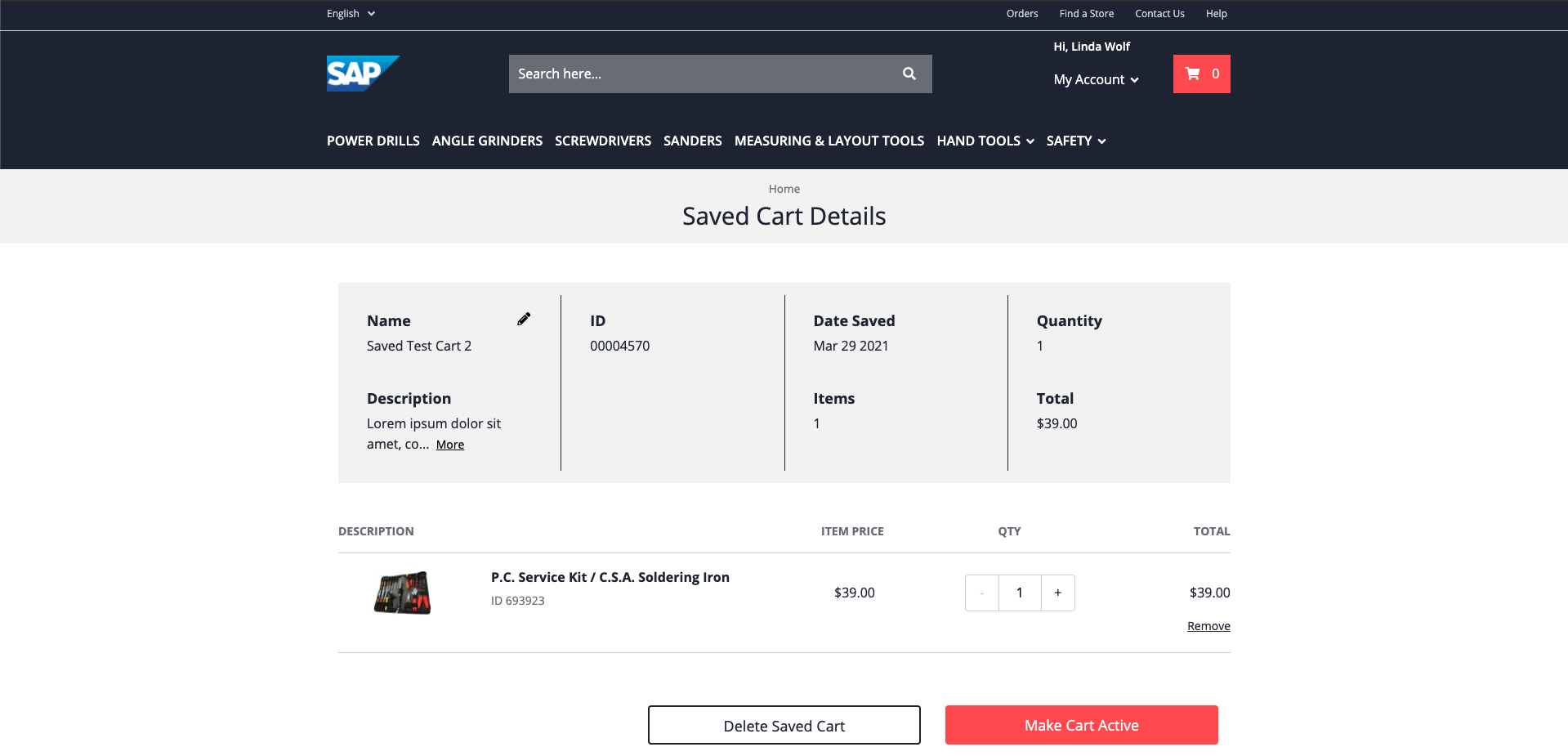Click the SAP logo
The height and width of the screenshot is (756, 1568).
coord(362,74)
